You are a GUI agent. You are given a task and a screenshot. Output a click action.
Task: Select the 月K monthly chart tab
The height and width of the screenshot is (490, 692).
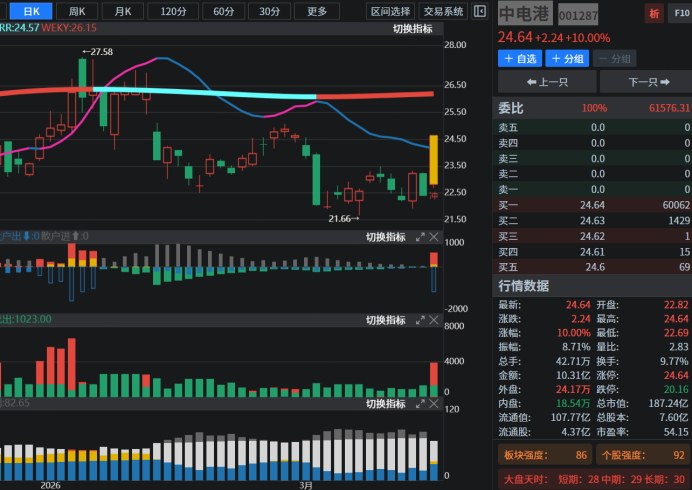click(x=122, y=11)
